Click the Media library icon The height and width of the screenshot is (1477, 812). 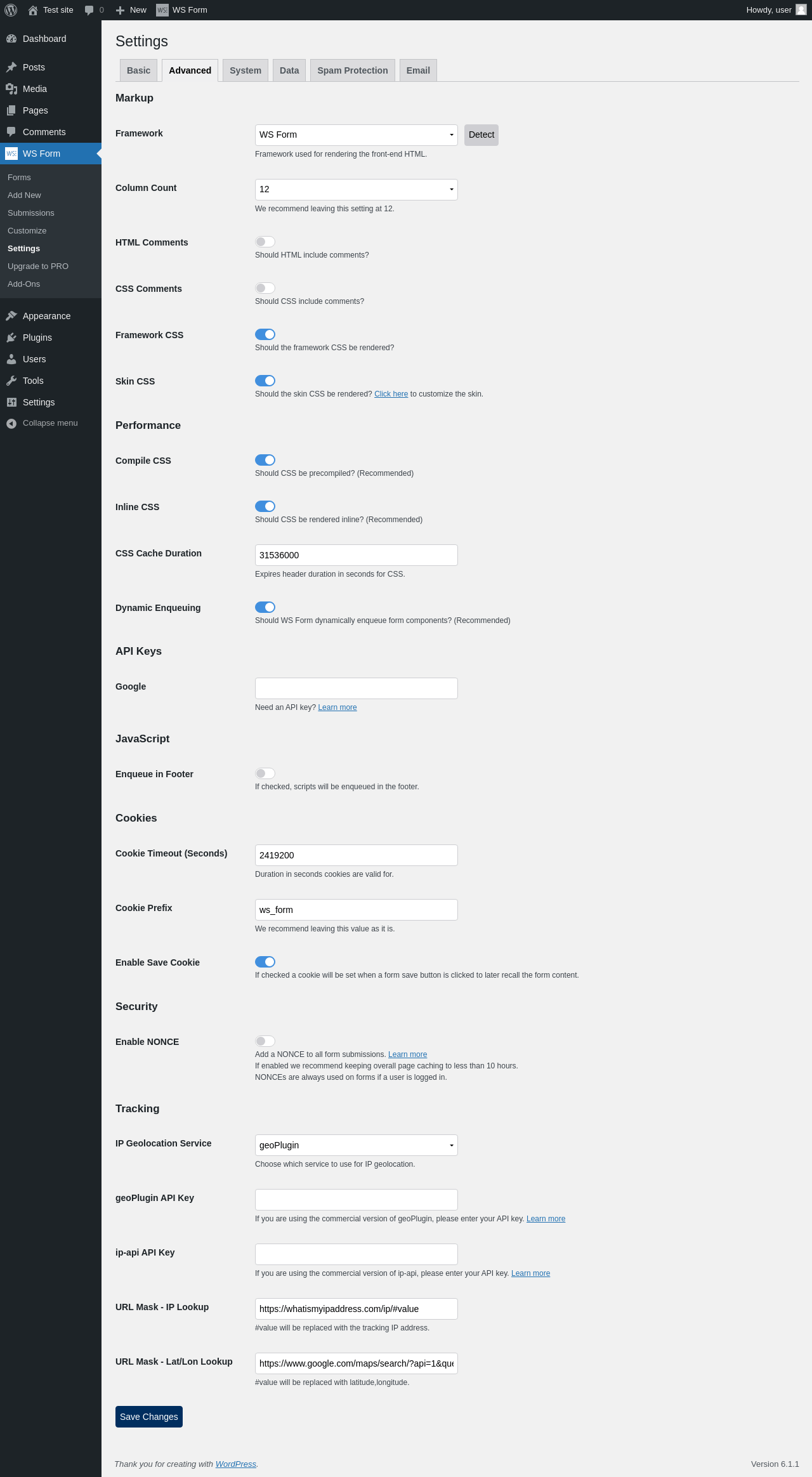click(x=11, y=89)
